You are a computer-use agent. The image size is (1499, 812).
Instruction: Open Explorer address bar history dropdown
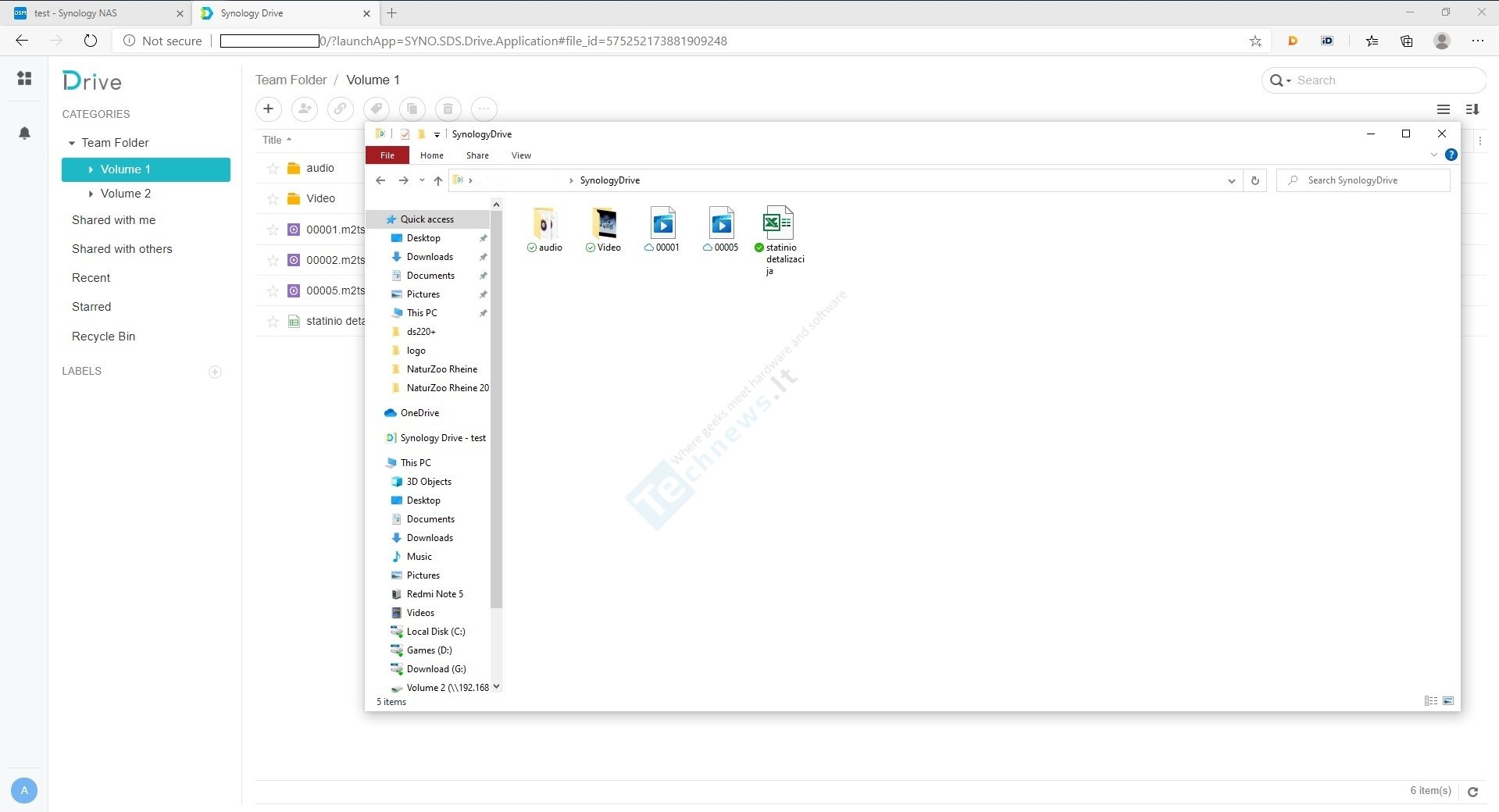tap(1231, 180)
